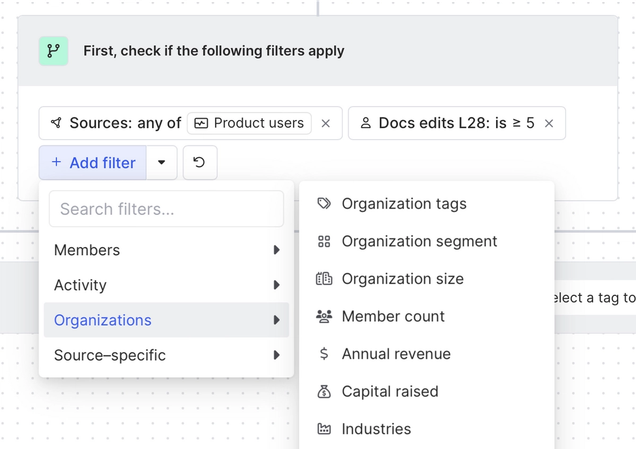Click the Annual revenue dollar icon
The image size is (636, 449).
coord(324,354)
